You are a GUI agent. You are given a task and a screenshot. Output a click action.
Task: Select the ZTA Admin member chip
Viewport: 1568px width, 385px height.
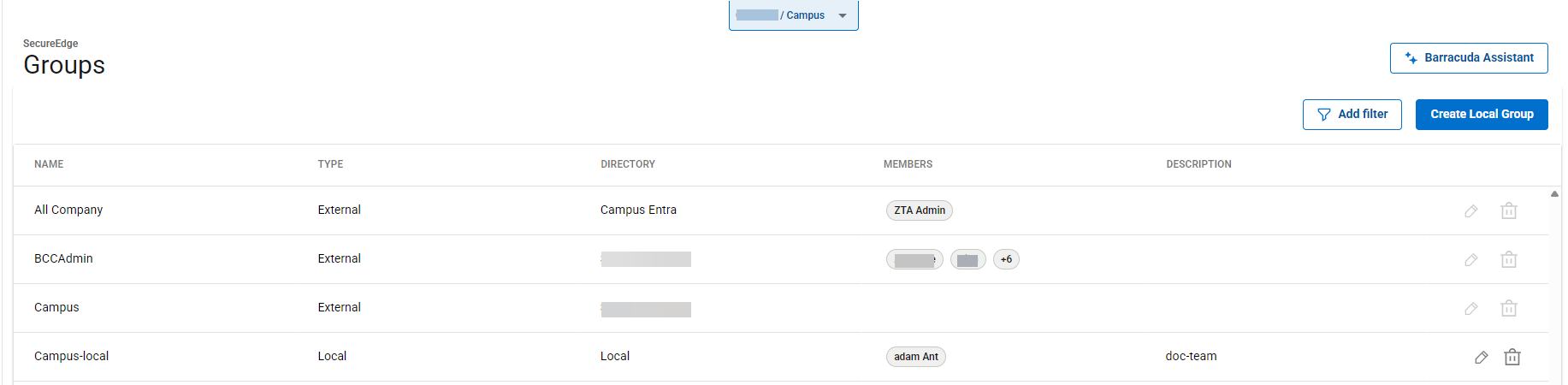tap(919, 210)
